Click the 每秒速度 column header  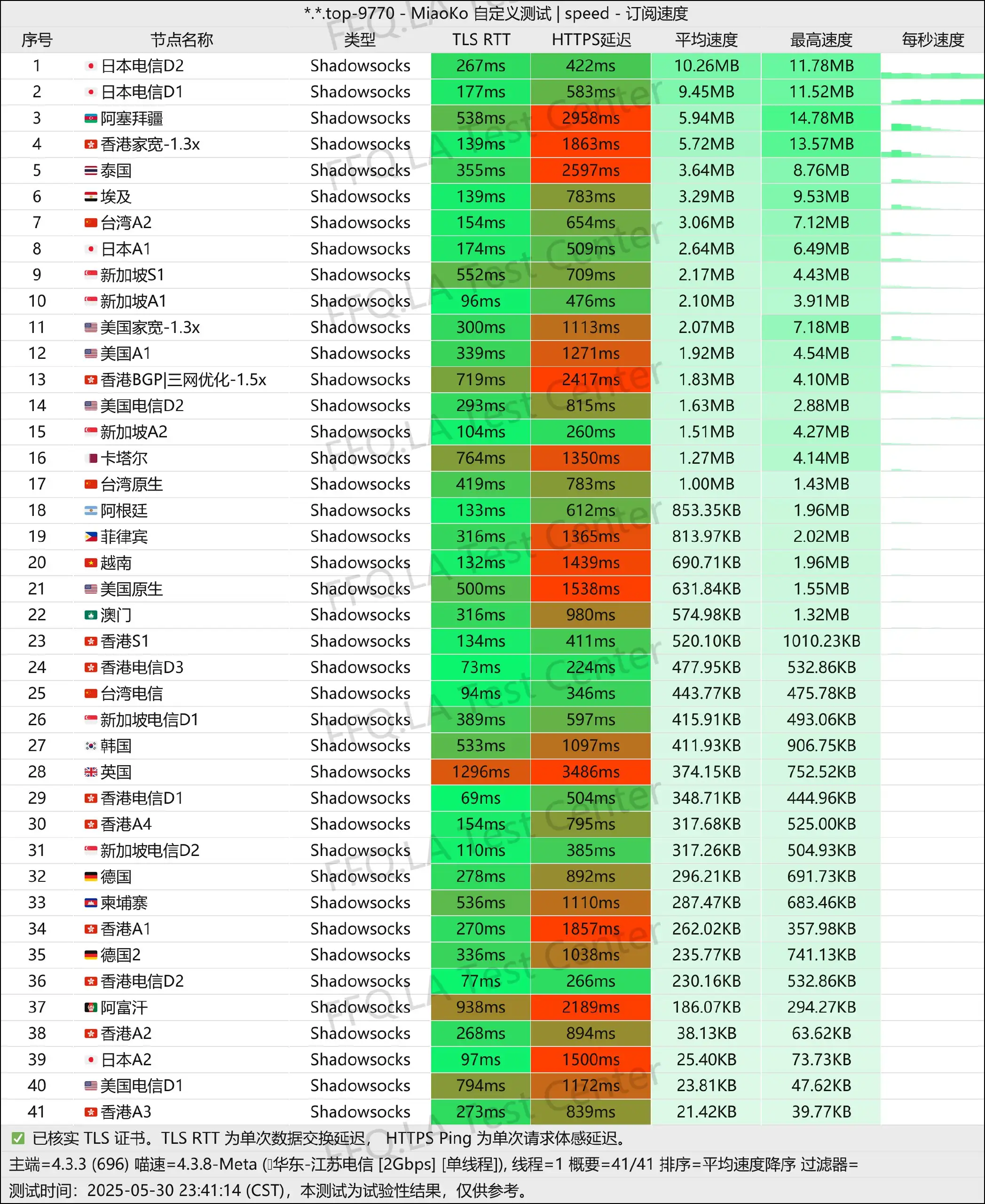933,40
